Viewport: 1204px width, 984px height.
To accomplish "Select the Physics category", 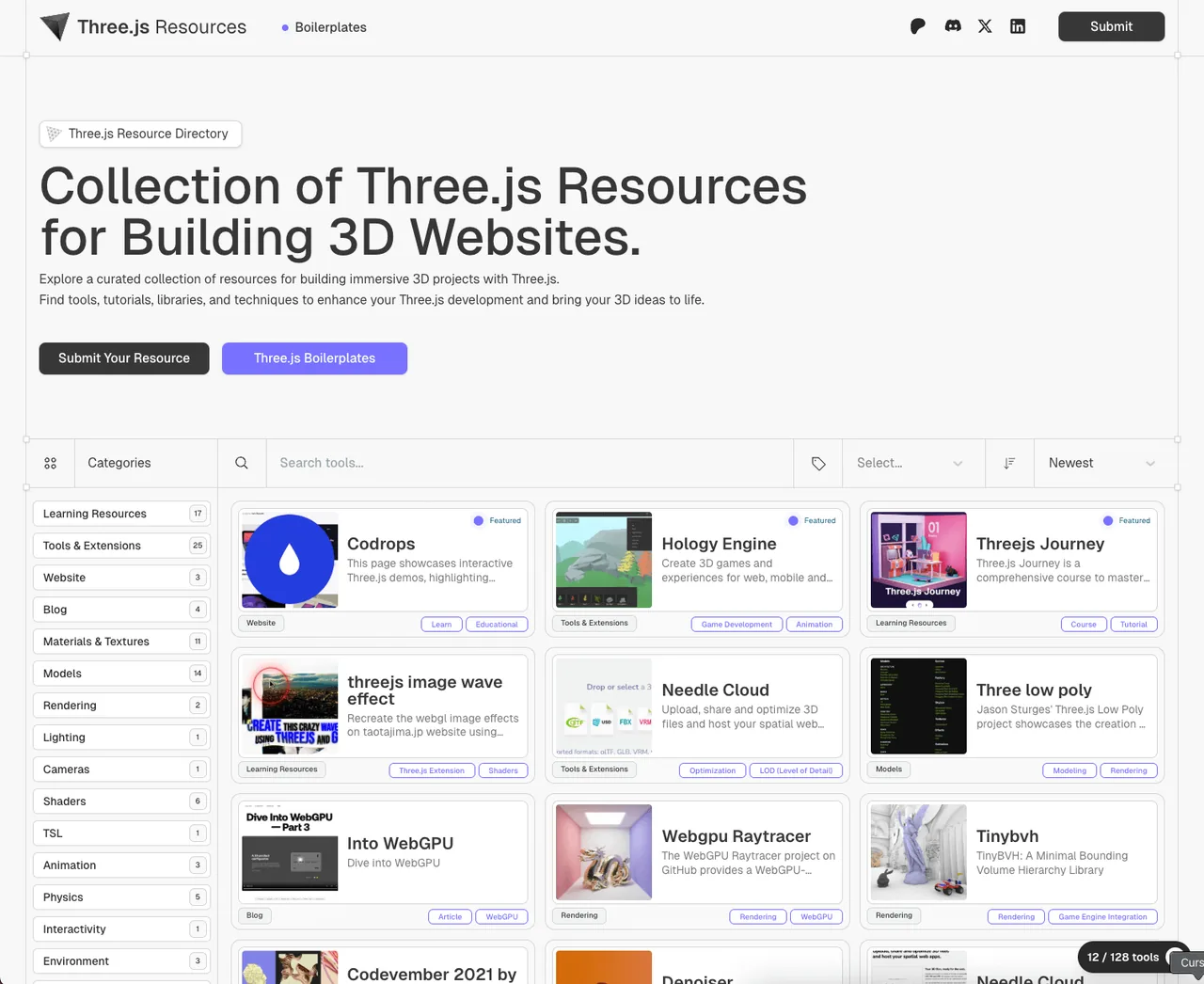I will (x=121, y=897).
